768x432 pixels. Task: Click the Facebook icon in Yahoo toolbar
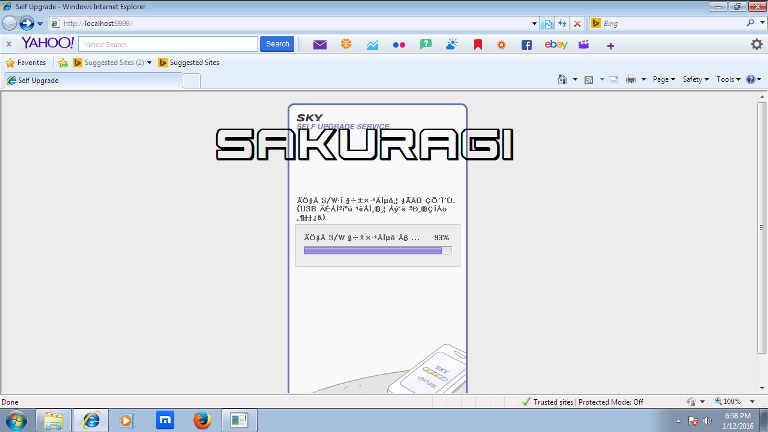click(526, 44)
